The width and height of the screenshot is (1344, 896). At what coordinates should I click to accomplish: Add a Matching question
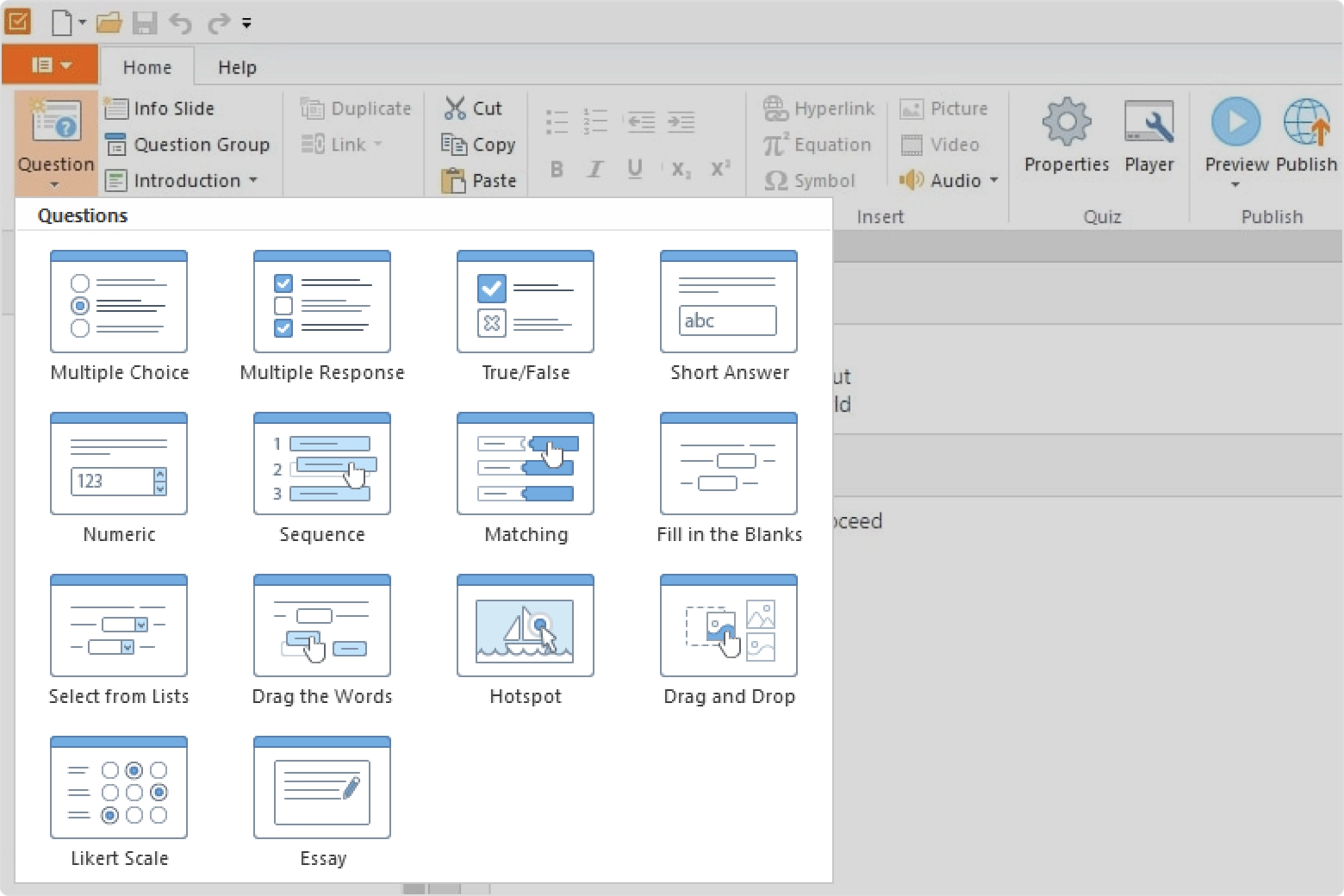click(526, 478)
